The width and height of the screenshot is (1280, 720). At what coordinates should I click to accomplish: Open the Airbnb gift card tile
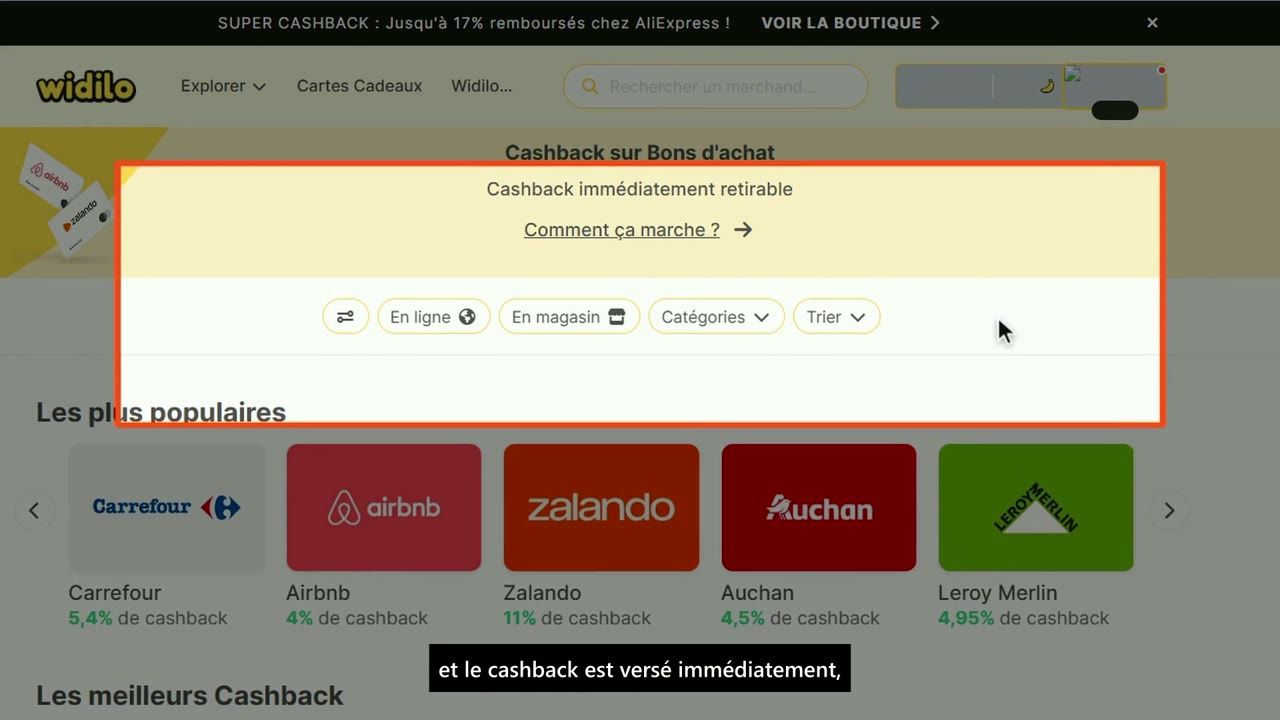coord(384,508)
